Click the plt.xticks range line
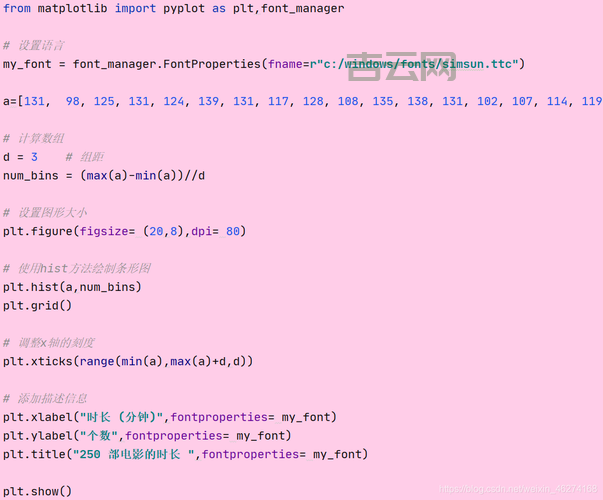603x500 pixels. [128, 361]
